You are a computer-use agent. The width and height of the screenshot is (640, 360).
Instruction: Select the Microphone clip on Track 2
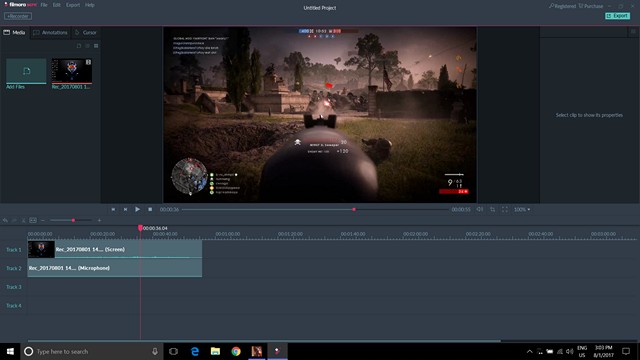click(x=115, y=268)
